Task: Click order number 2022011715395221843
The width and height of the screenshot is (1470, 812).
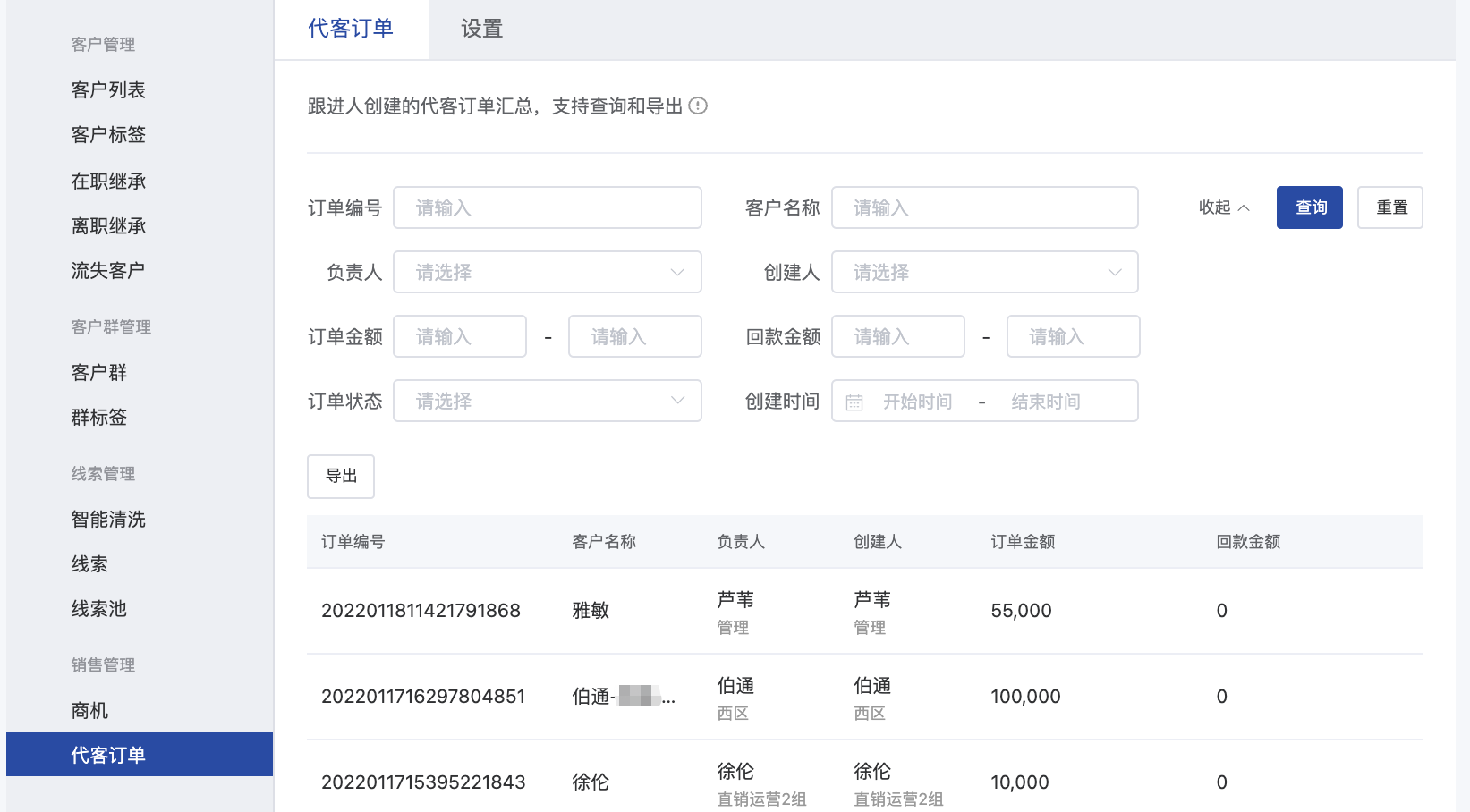Action: coord(423,782)
